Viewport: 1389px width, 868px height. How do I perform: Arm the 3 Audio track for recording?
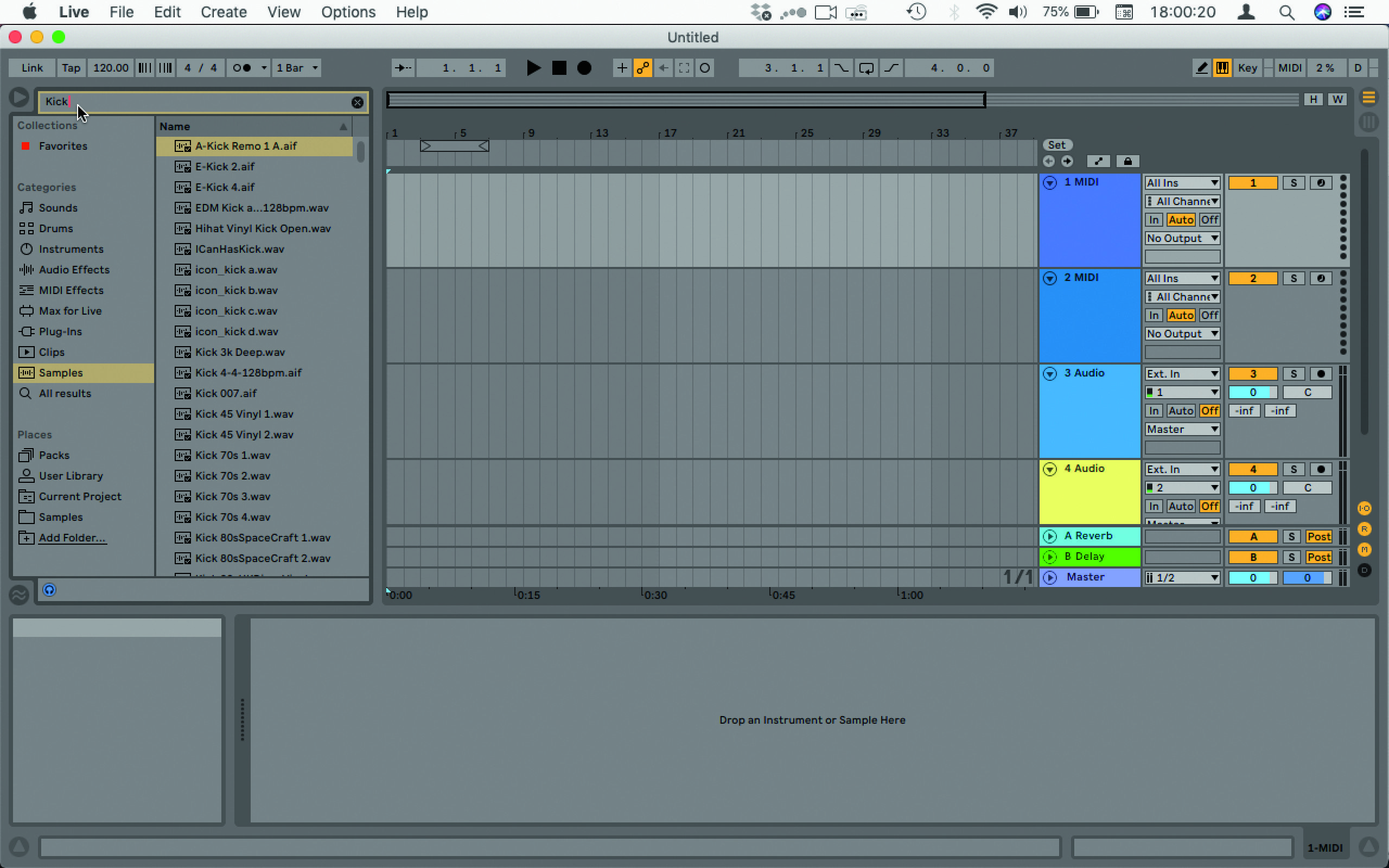tap(1321, 374)
